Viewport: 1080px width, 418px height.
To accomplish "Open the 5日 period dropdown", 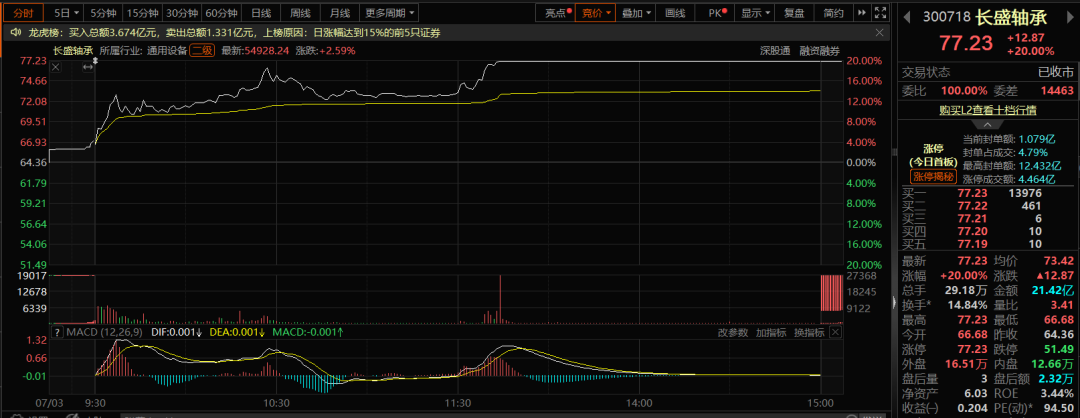I will [x=67, y=12].
